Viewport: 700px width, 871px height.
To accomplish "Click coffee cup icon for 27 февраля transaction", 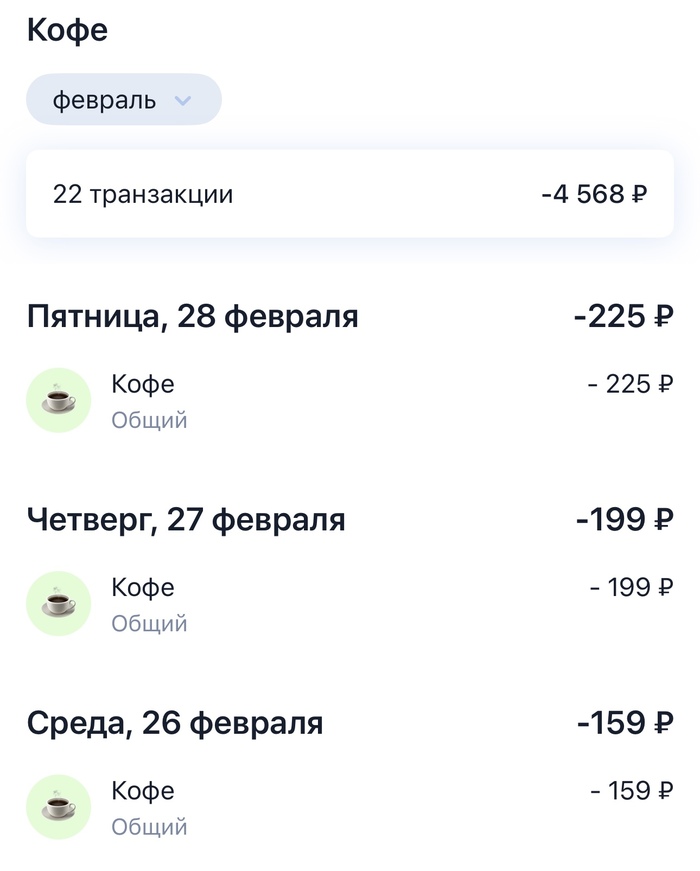I will point(58,603).
